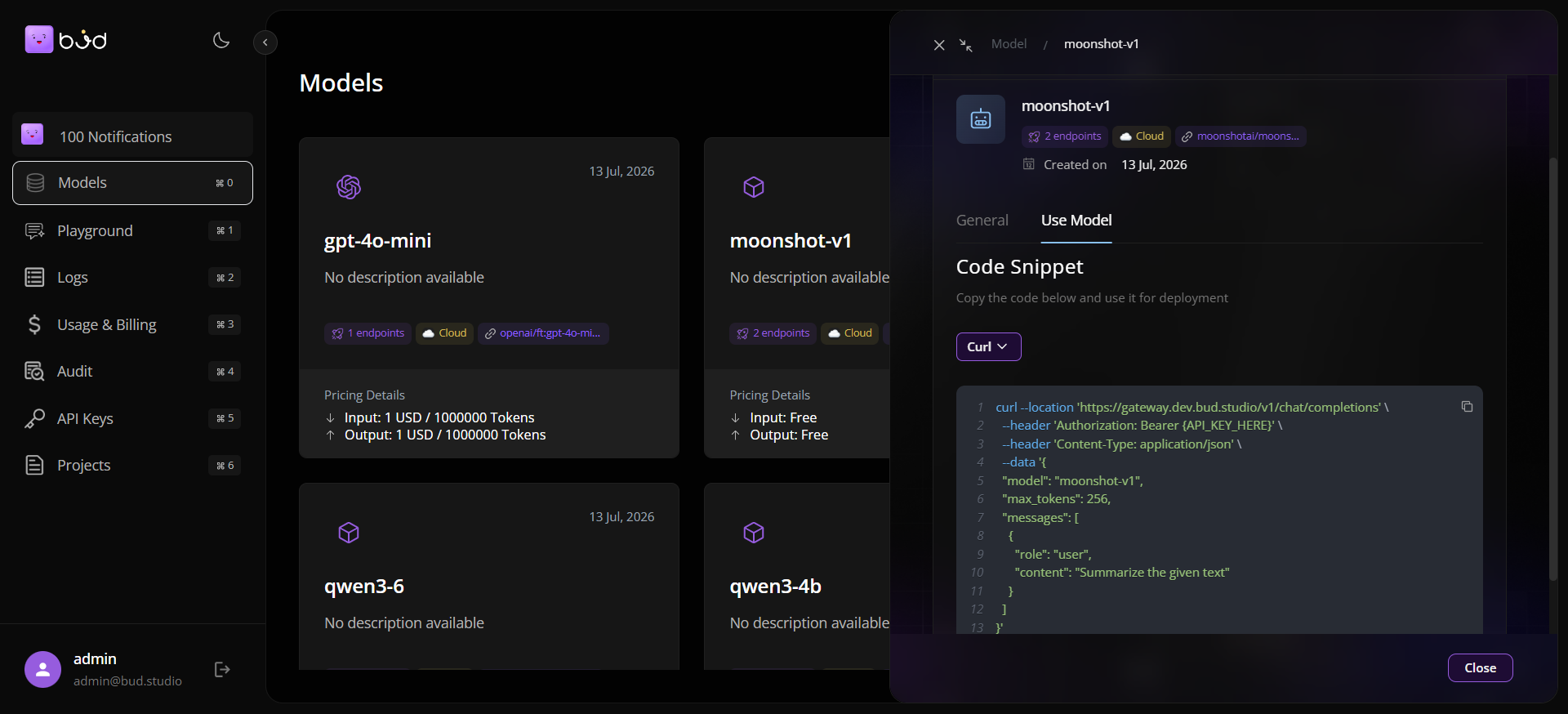The image size is (1568, 714).
Task: Open the gpt-4o-mini model card title
Action: 377,241
